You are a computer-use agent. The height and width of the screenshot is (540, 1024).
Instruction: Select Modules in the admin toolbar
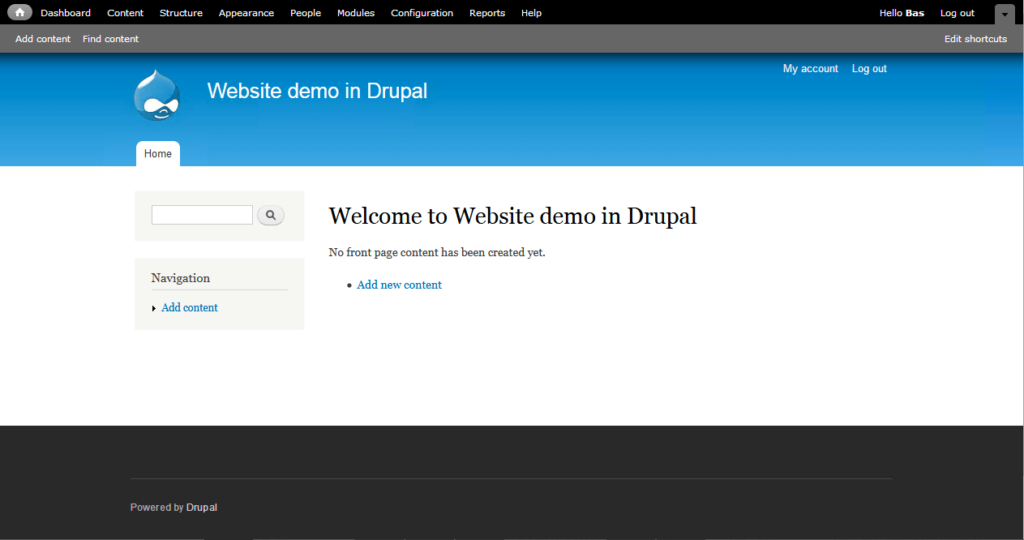356,13
